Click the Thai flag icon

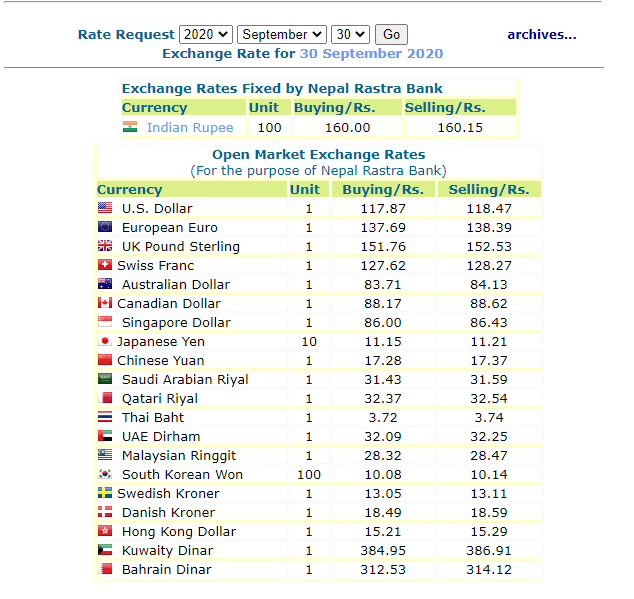[105, 417]
